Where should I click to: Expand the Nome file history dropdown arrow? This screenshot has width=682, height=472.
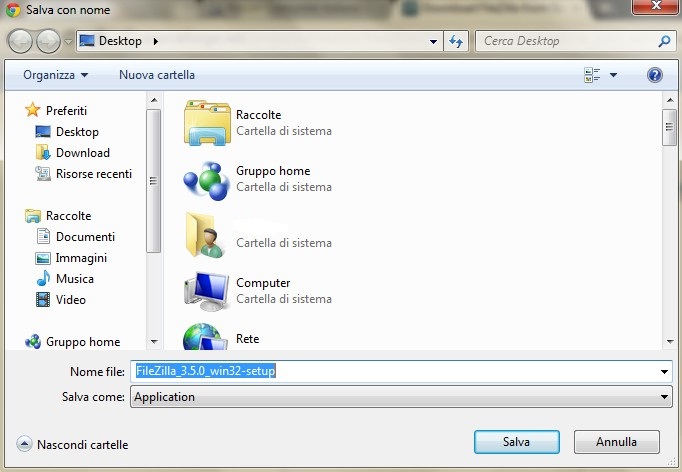coord(665,372)
